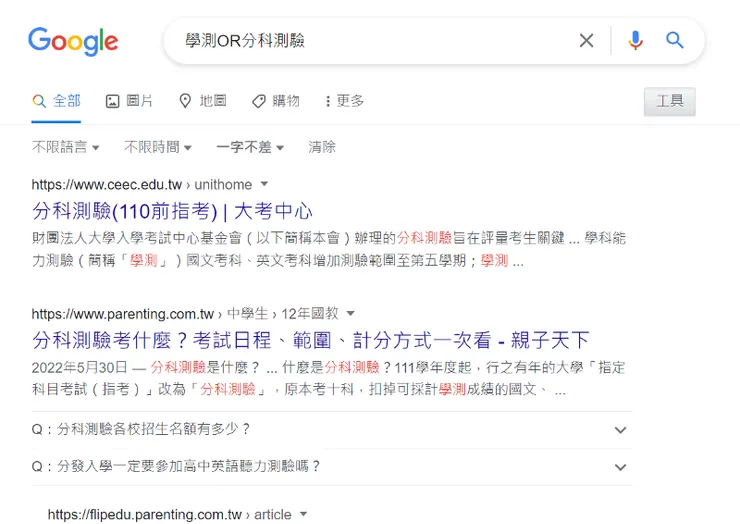Click 清除 to reset filters
The image size is (740, 524).
click(322, 147)
